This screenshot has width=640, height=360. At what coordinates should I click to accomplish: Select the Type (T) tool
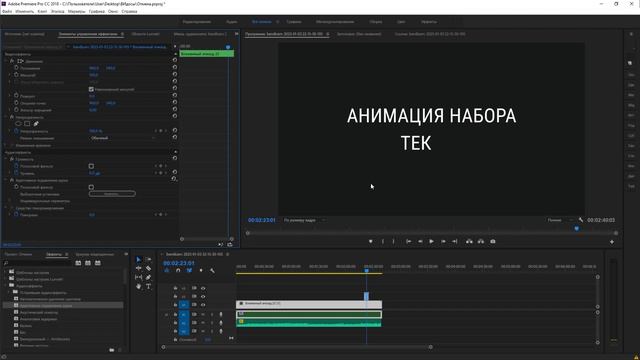[149, 287]
